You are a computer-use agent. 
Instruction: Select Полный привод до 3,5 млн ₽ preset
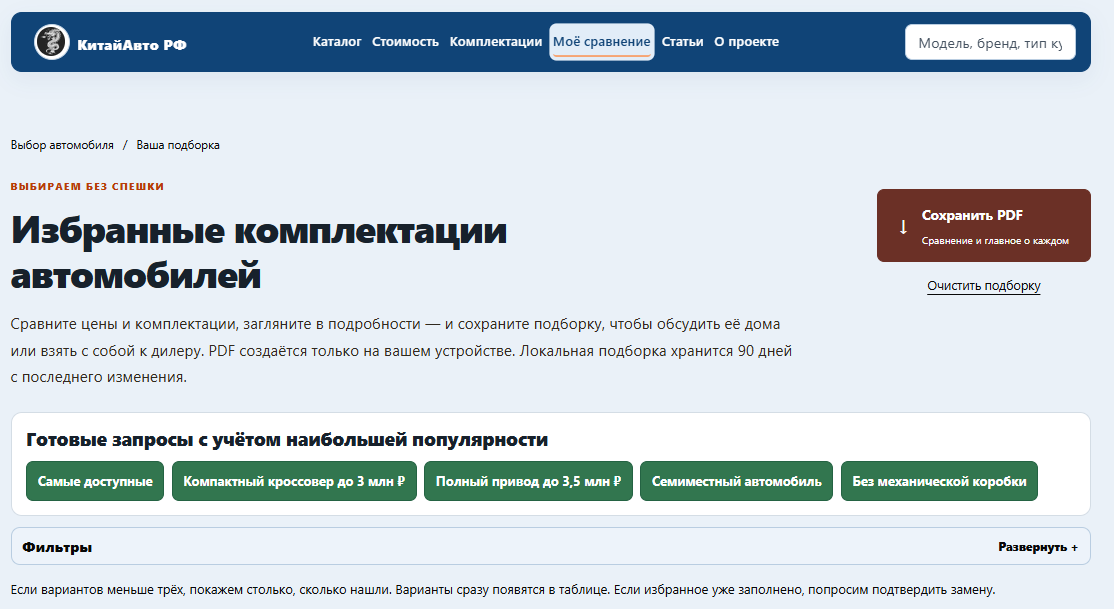point(528,481)
